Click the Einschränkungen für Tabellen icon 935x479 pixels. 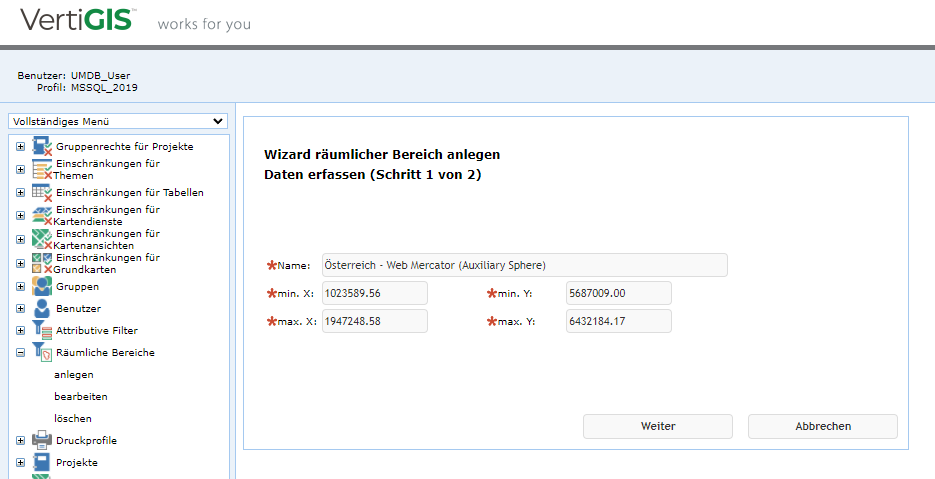[42, 193]
